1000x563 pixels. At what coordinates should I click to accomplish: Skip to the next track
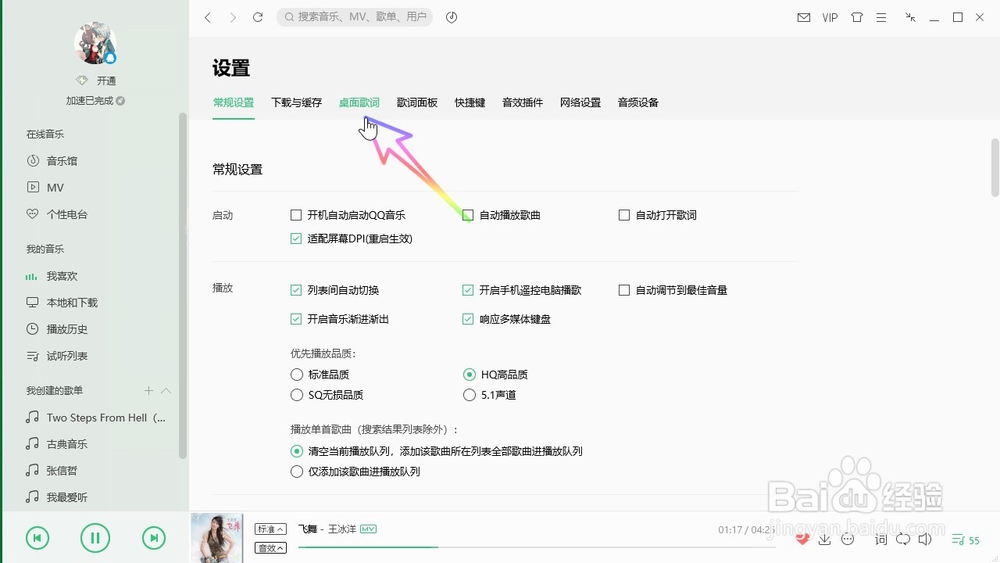click(x=154, y=538)
